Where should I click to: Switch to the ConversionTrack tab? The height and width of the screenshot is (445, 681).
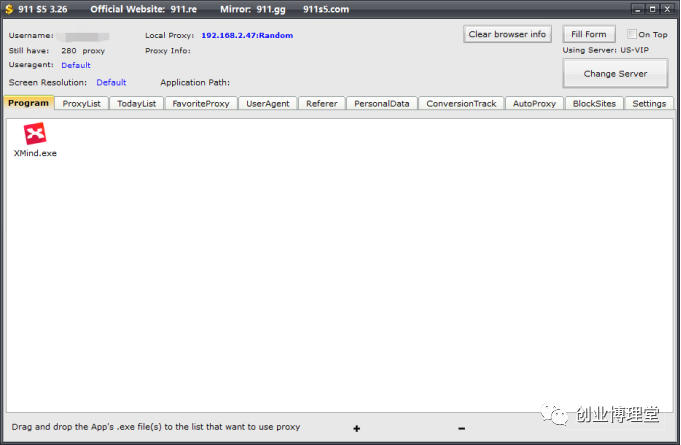click(461, 104)
